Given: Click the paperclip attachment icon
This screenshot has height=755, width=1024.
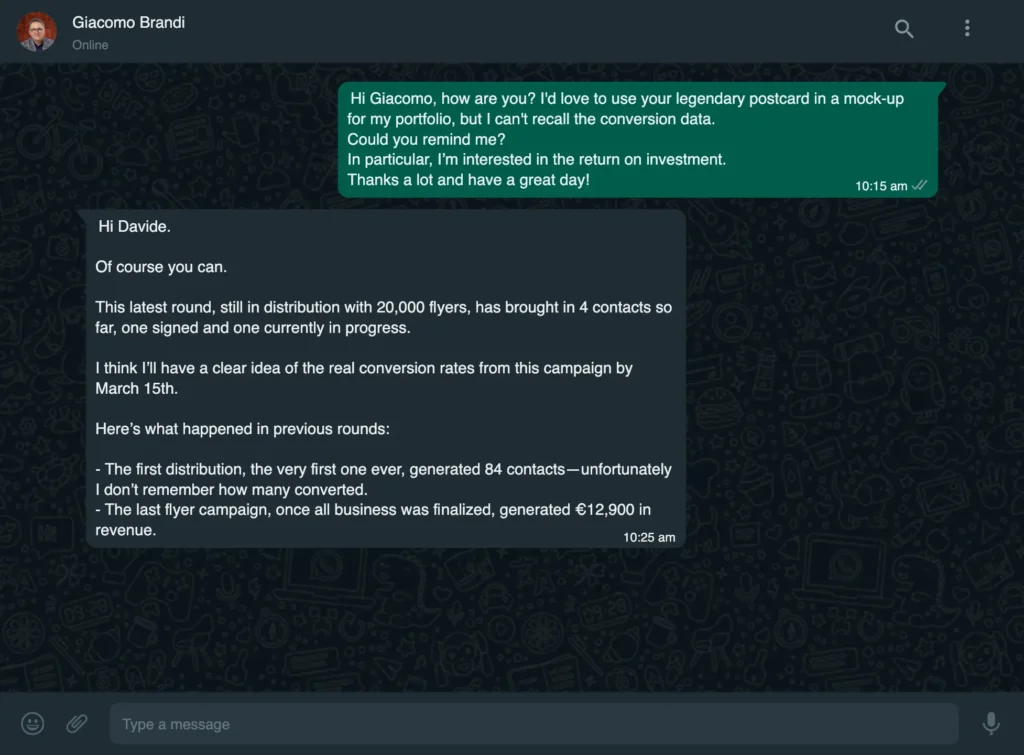Looking at the screenshot, I should [x=77, y=723].
